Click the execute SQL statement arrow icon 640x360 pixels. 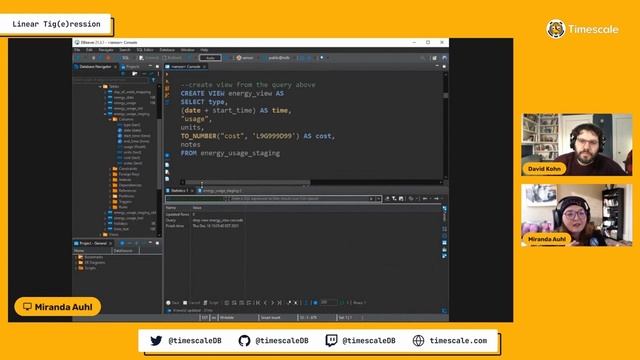(x=167, y=75)
